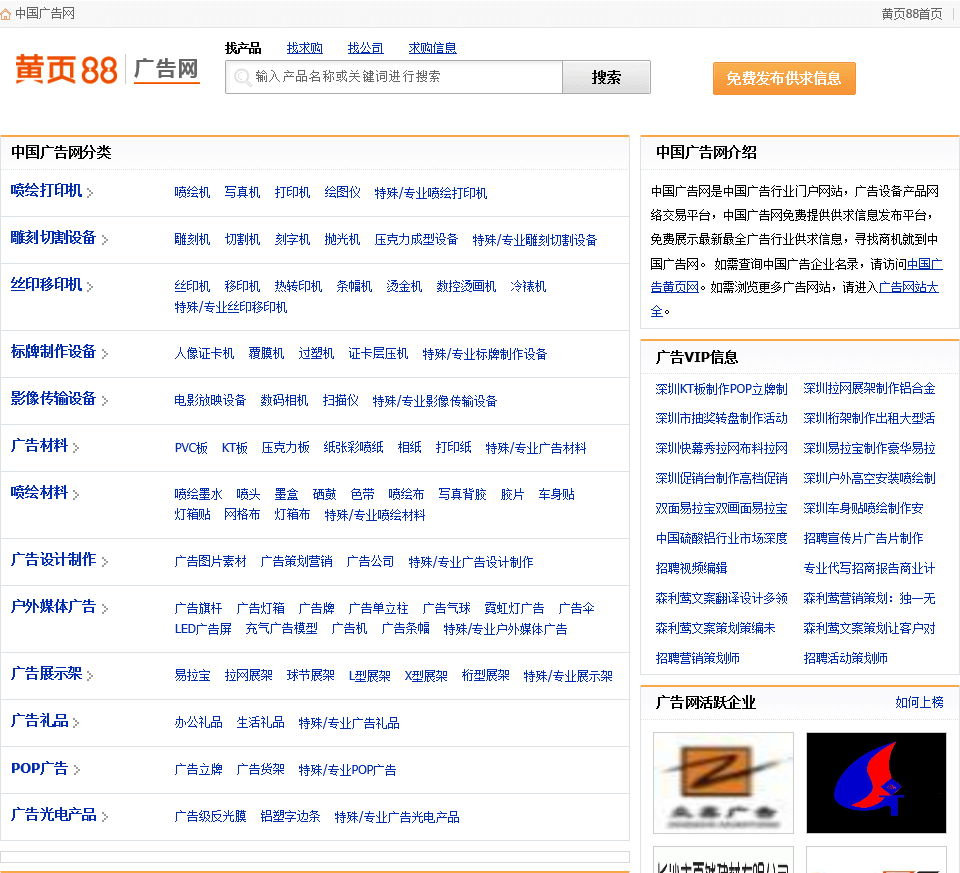960x873 pixels.
Task: Open 招聘营销策划师 VIP link
Action: 697,659
